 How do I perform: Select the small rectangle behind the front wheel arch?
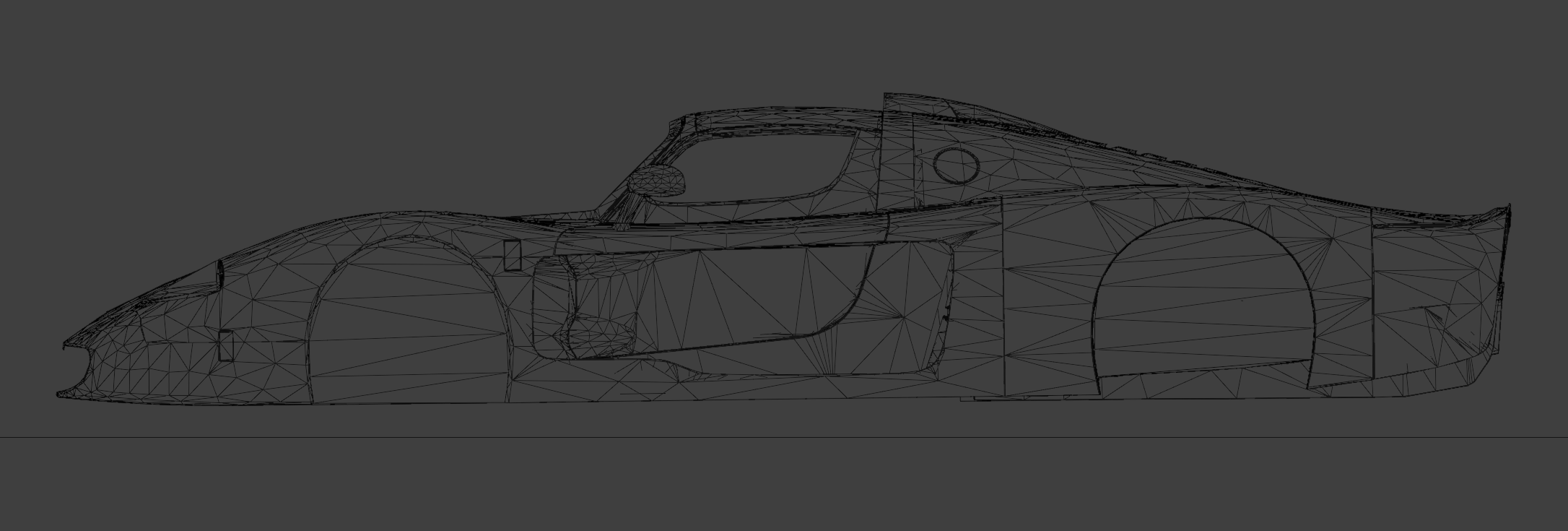[x=513, y=255]
